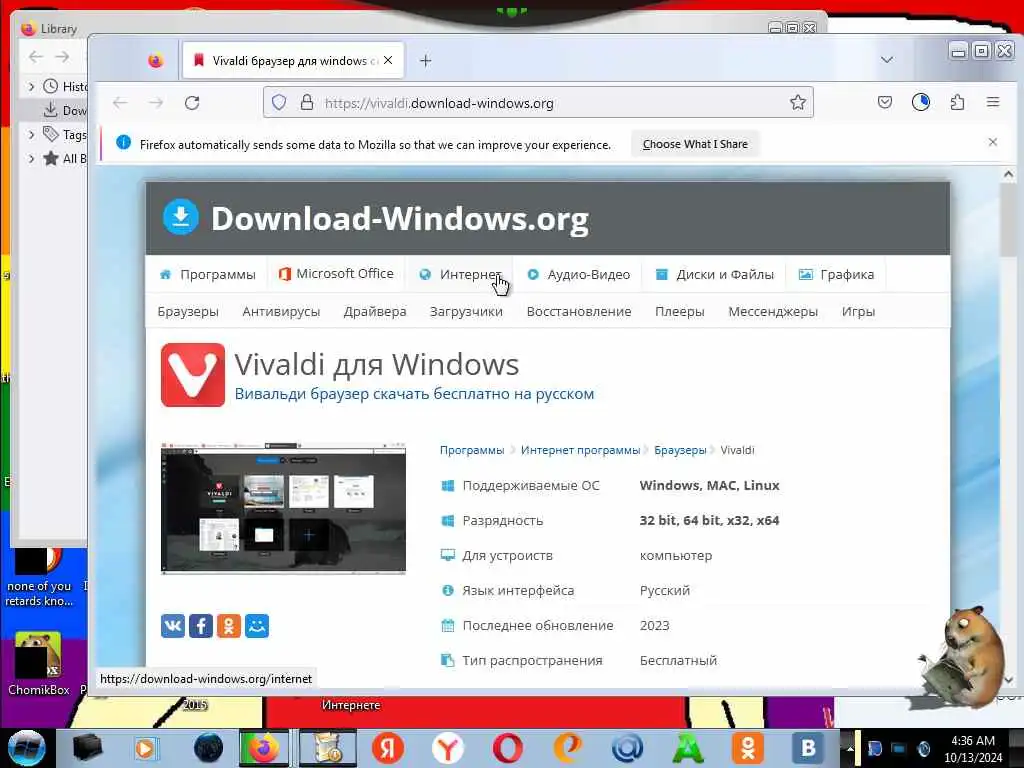Dismiss the Firefox data notification bar
This screenshot has width=1024, height=768.
993,142
